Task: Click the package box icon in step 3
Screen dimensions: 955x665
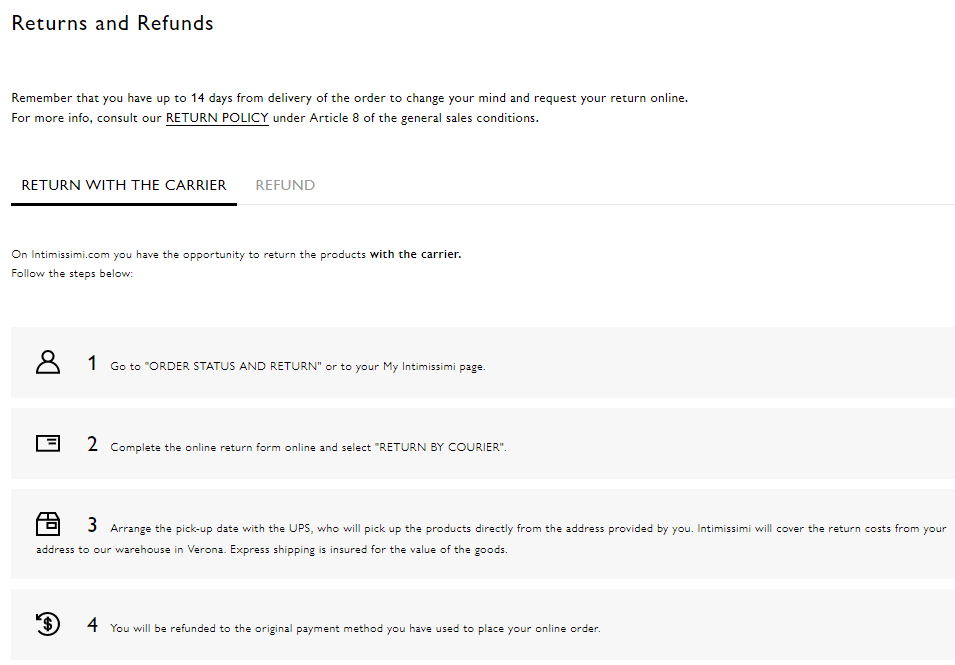Action: pos(48,523)
